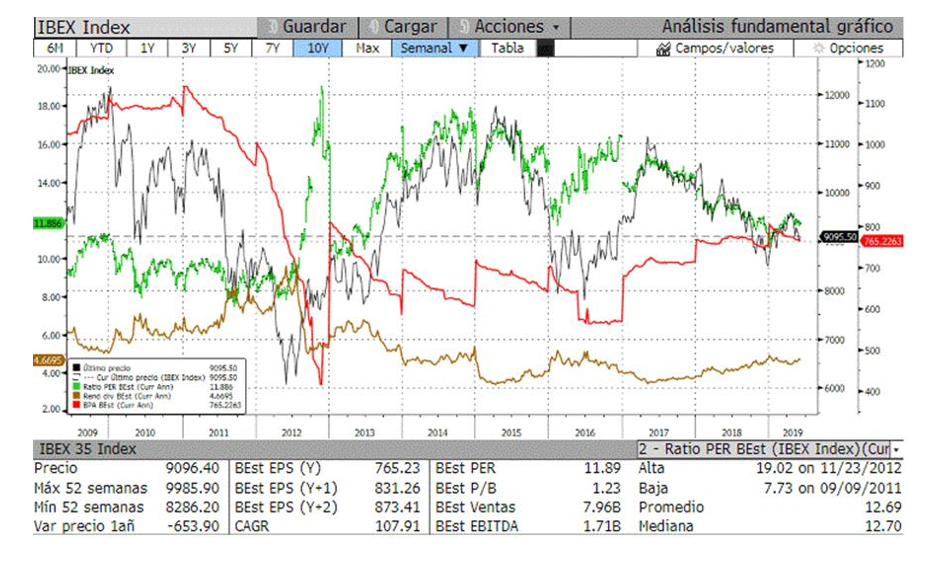Click the Alta value 19.02 on 11/23/2012
941x565 pixels.
click(x=829, y=468)
